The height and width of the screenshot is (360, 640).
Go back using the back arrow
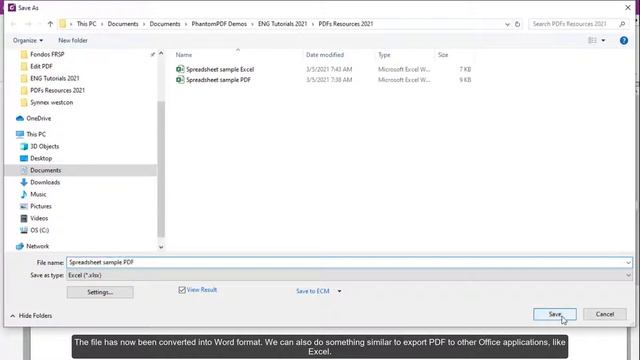point(13,24)
